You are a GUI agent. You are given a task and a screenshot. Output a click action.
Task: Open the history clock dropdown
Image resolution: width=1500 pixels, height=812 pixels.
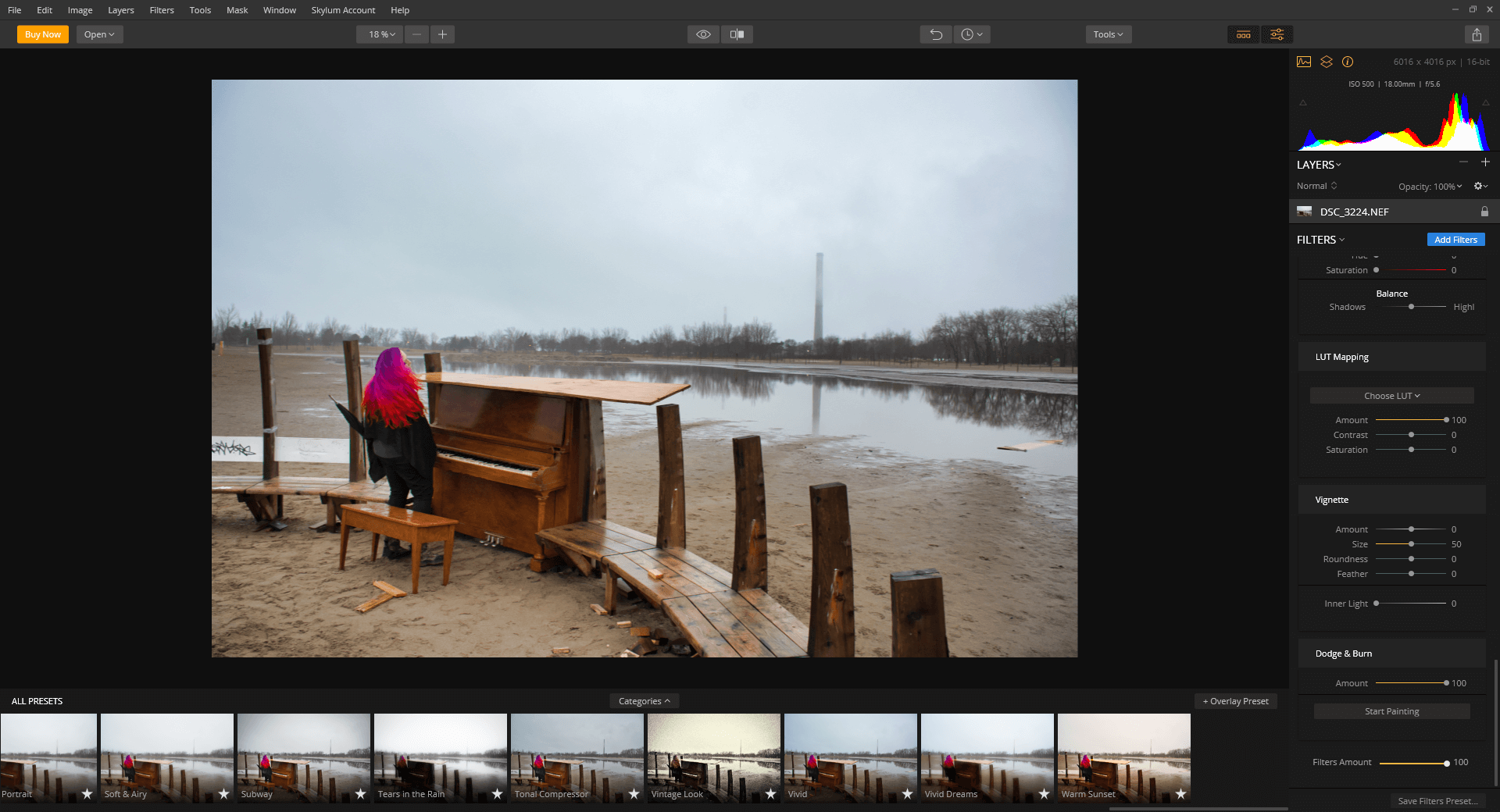click(971, 34)
